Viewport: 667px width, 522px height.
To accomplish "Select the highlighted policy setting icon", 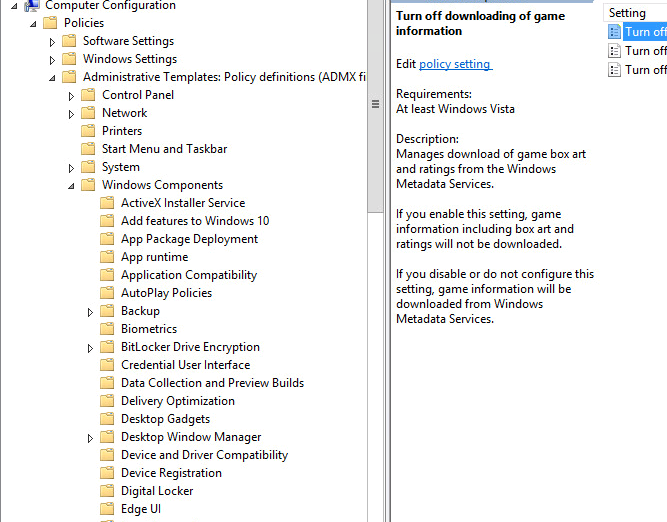I will pos(614,32).
